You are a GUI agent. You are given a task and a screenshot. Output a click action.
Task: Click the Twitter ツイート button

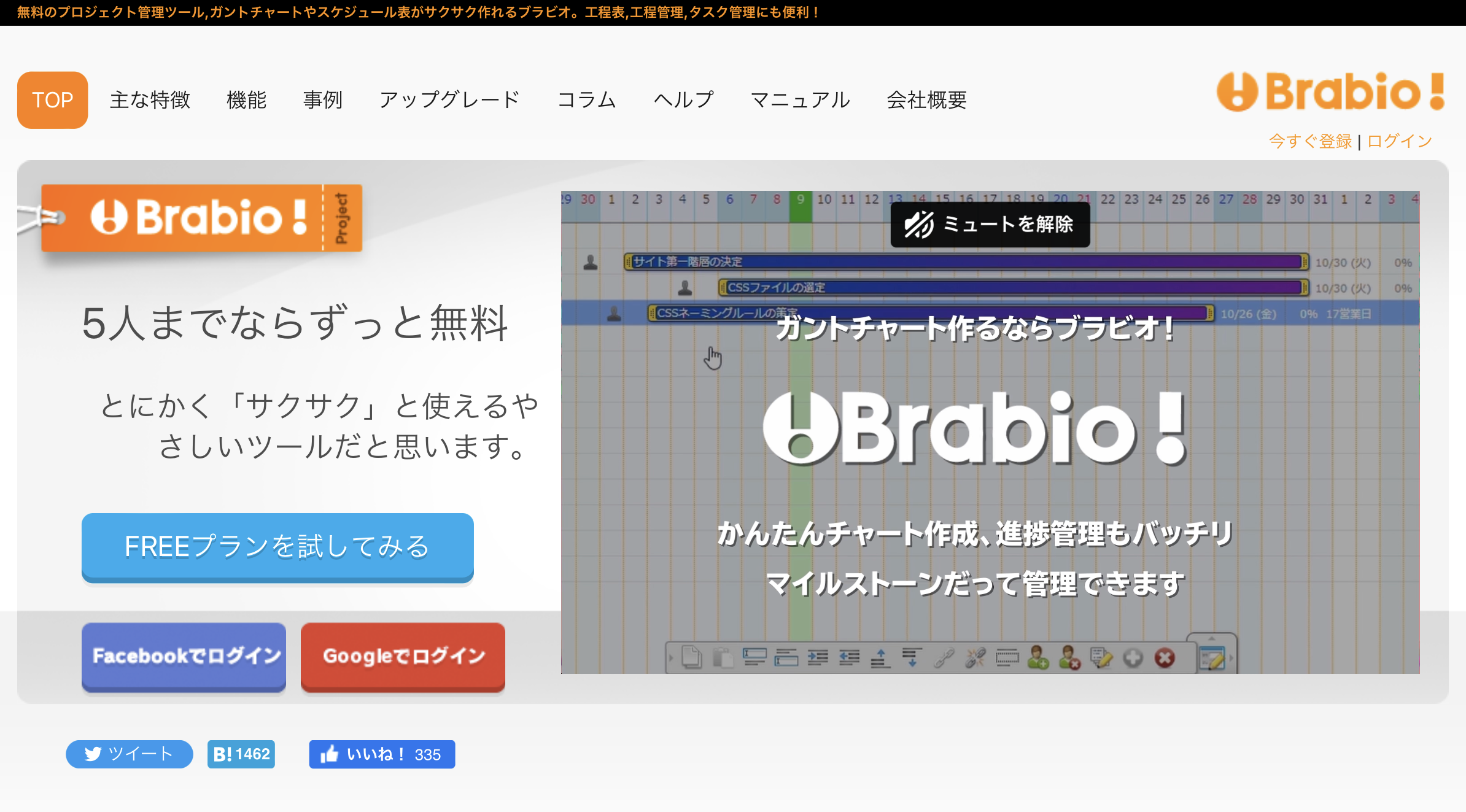pyautogui.click(x=130, y=754)
